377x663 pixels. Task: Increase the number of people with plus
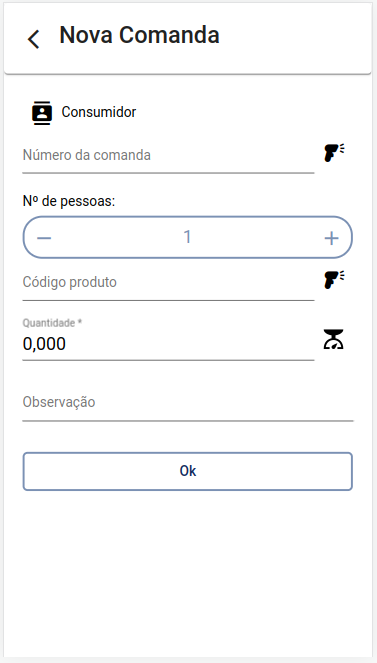pyautogui.click(x=331, y=238)
